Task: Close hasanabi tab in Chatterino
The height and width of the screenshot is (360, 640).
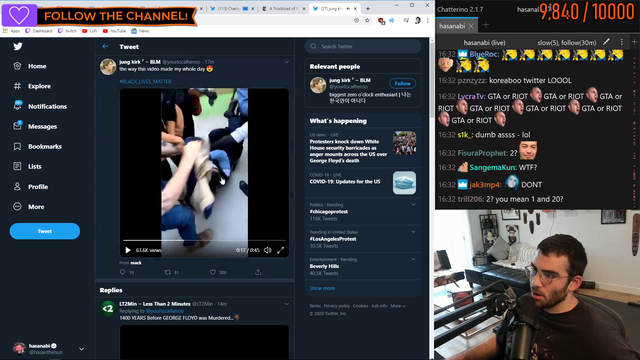Action: click(x=471, y=26)
